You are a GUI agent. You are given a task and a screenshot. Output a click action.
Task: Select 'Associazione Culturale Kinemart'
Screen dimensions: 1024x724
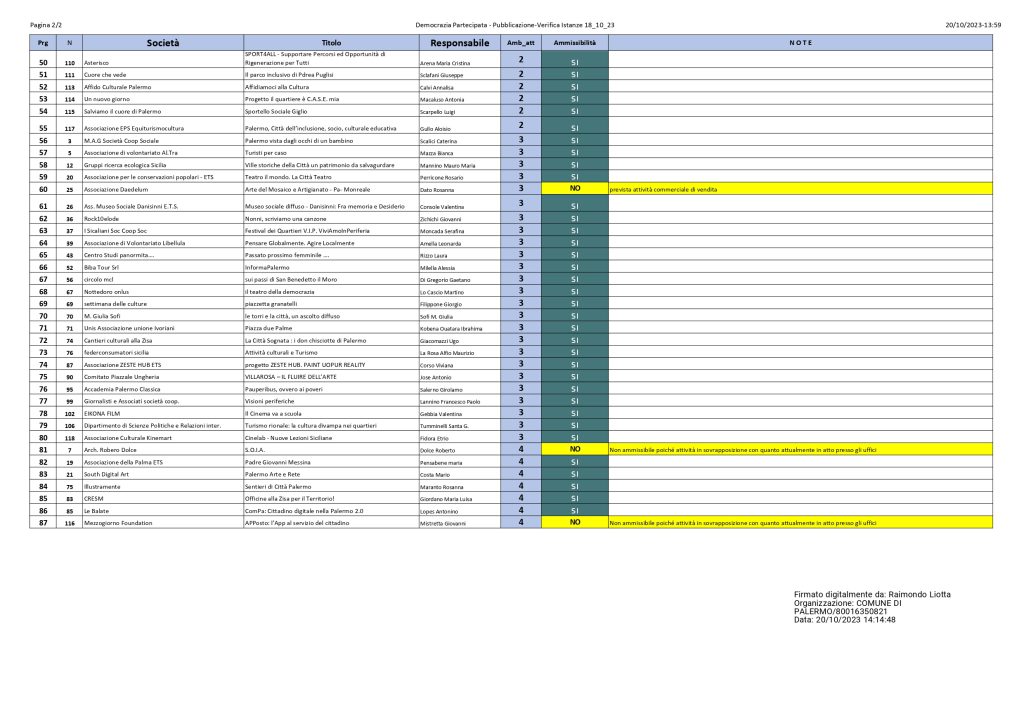(163, 438)
